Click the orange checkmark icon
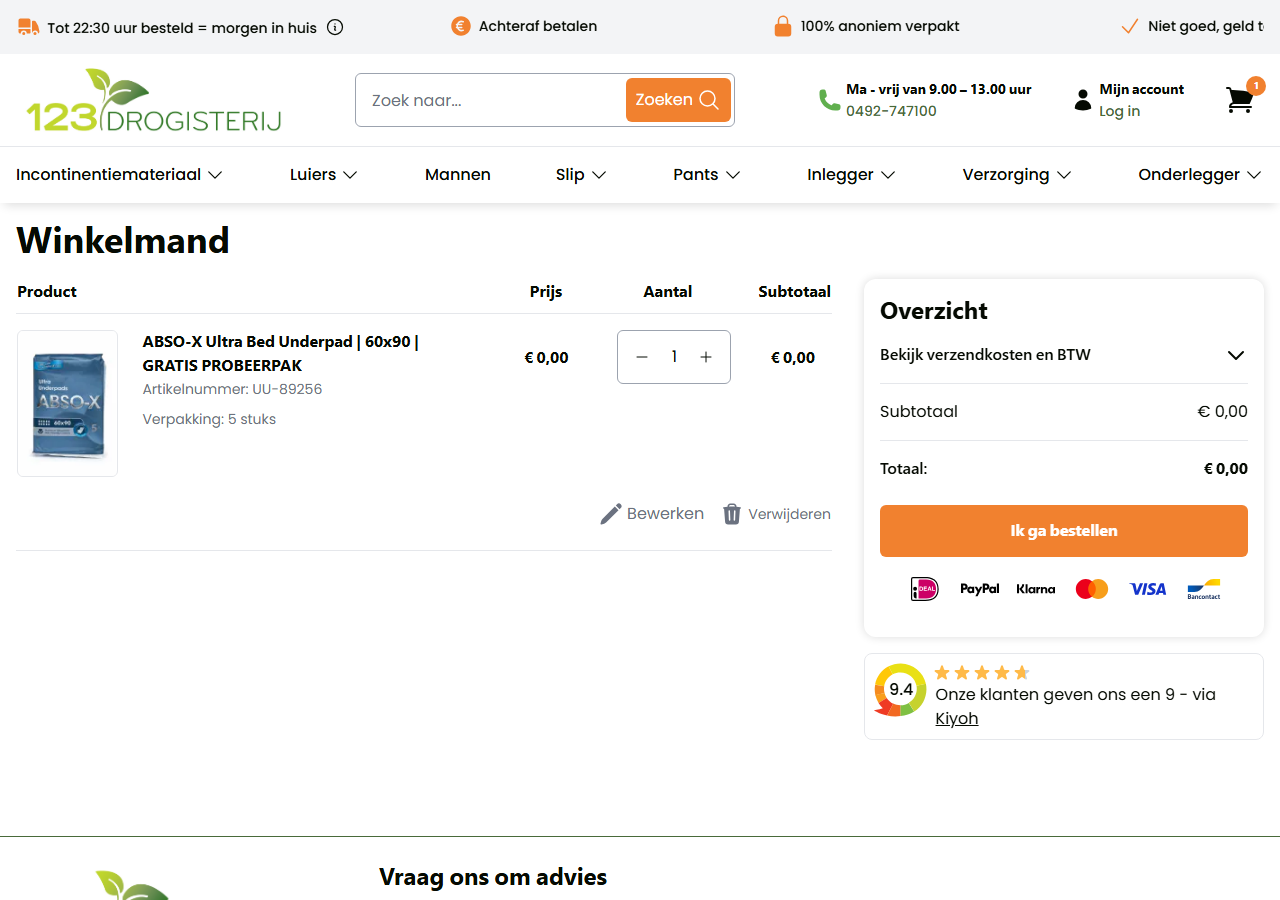The height and width of the screenshot is (900, 1280). (x=1130, y=26)
